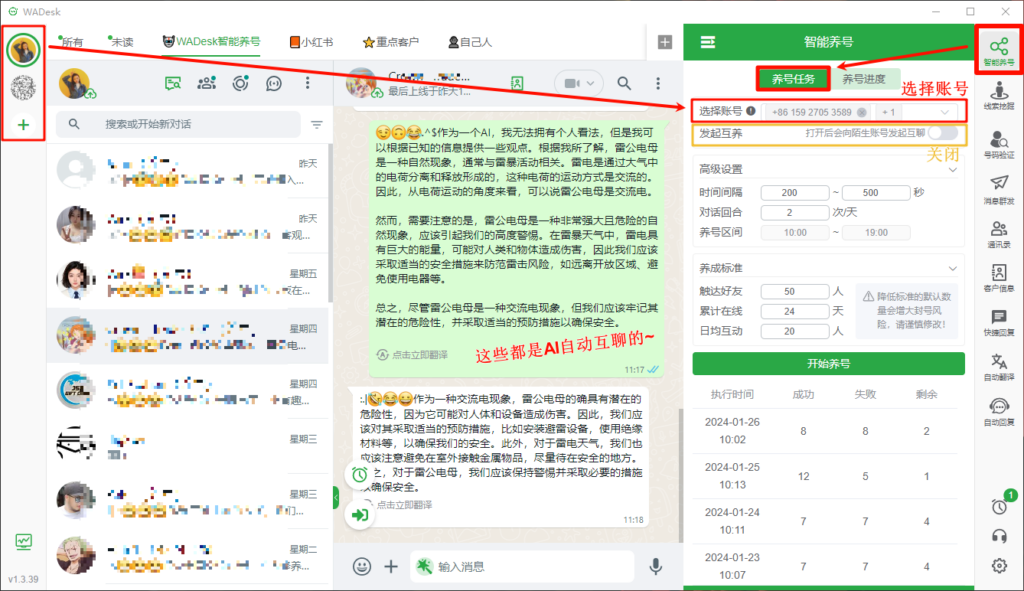Image resolution: width=1024 pixels, height=591 pixels.
Task: Edit the 时间间隔 maximum field 500
Action: (x=876, y=193)
